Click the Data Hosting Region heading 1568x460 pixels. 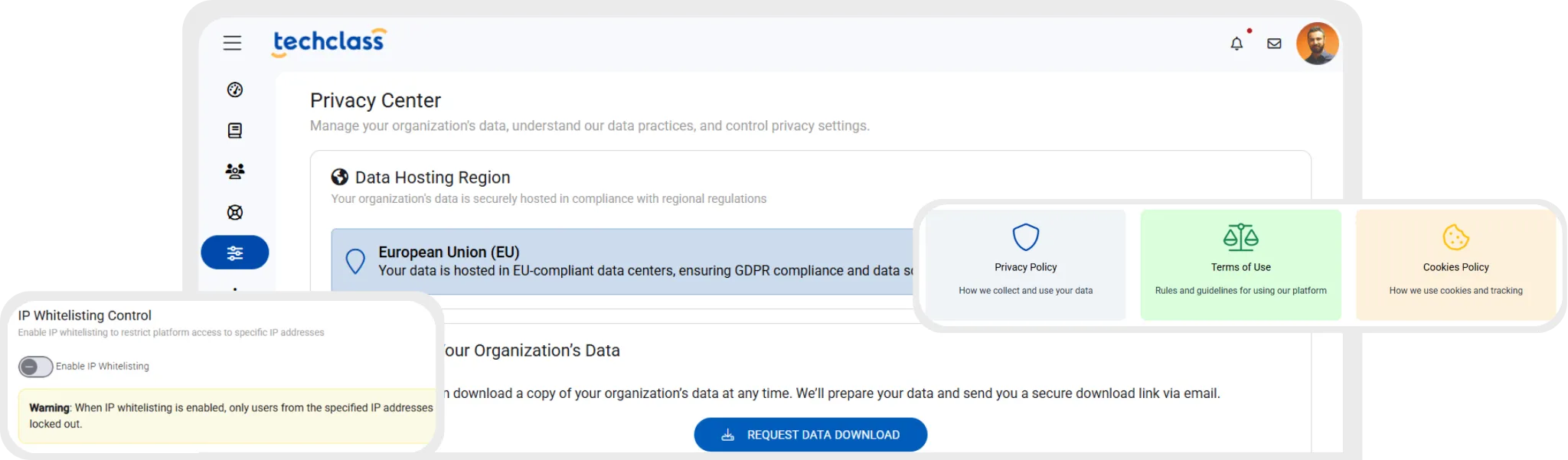pos(433,178)
